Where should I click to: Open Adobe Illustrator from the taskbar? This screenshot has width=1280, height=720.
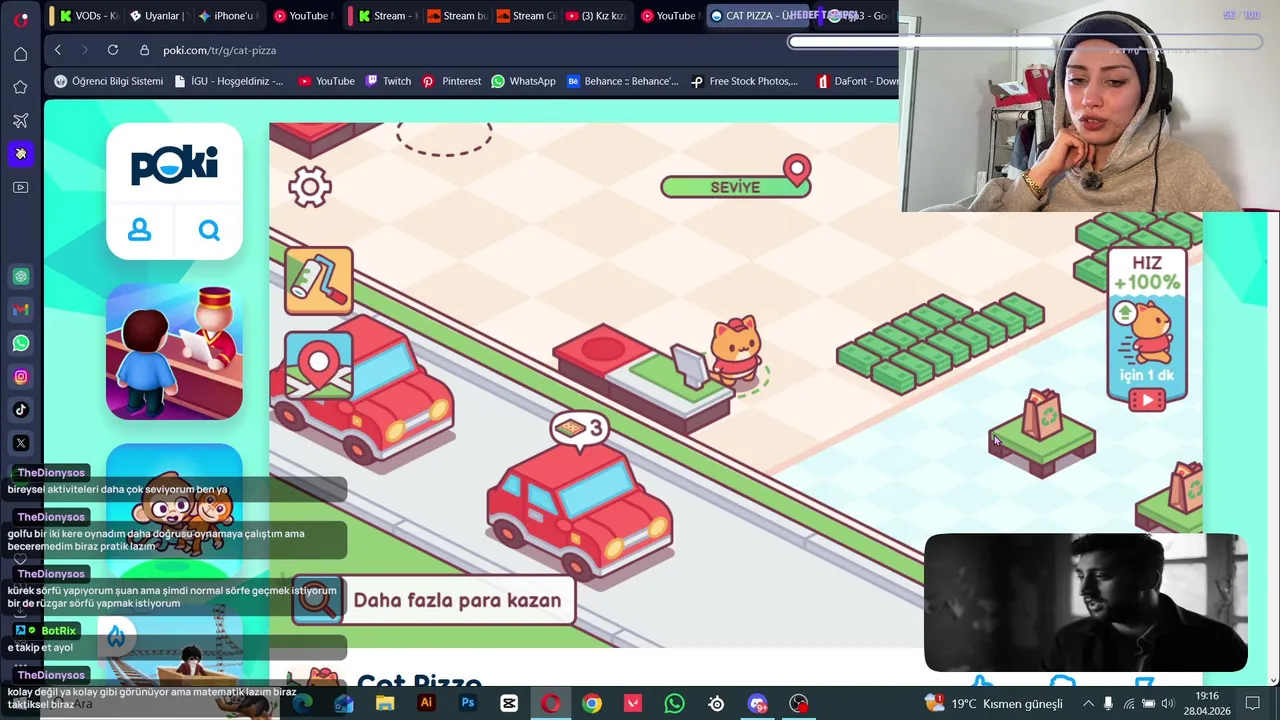tap(426, 703)
